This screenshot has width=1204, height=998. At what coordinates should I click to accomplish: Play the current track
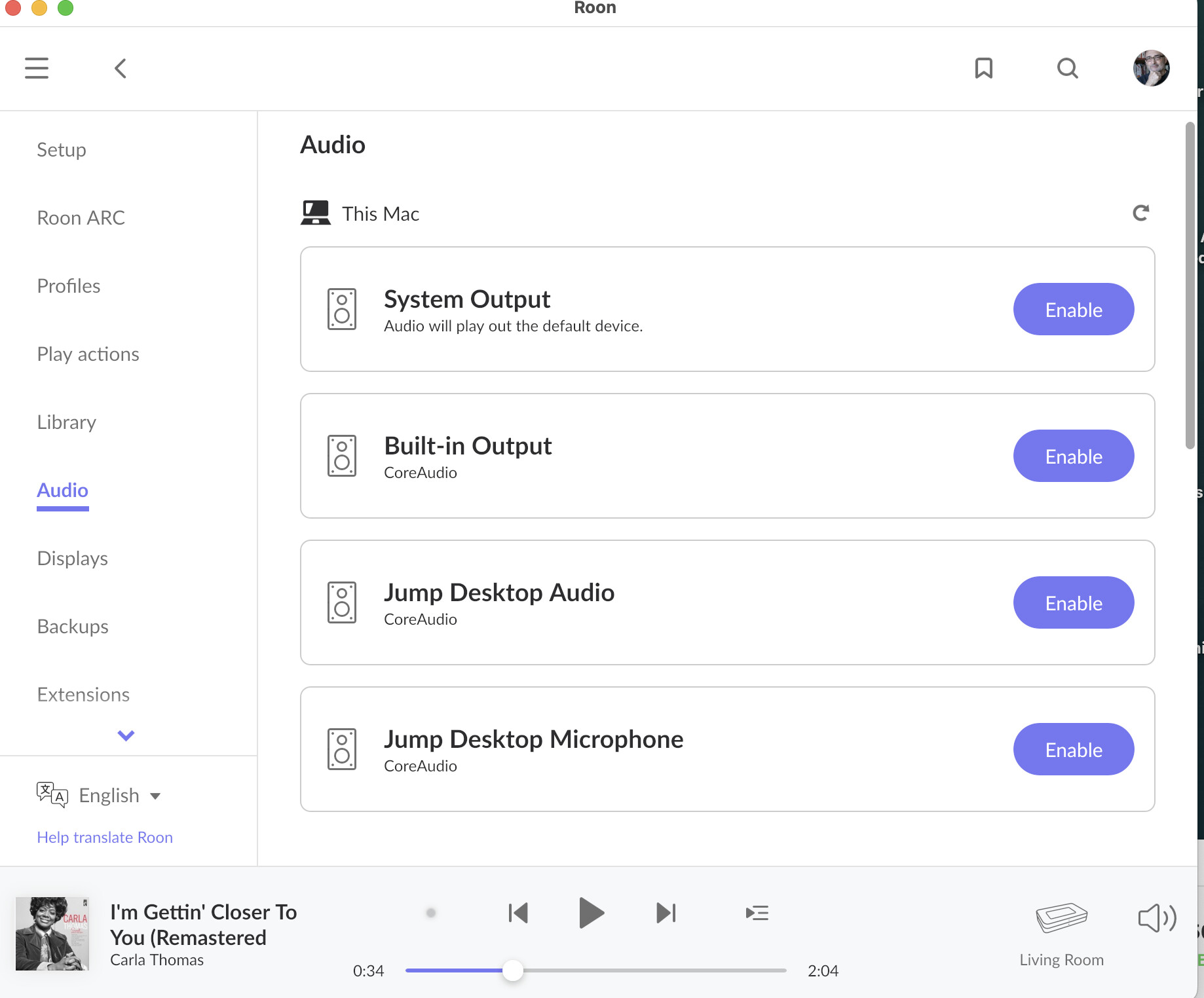pos(592,913)
